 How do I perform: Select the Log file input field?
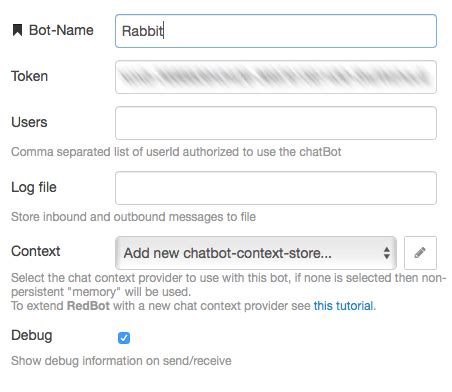(276, 188)
